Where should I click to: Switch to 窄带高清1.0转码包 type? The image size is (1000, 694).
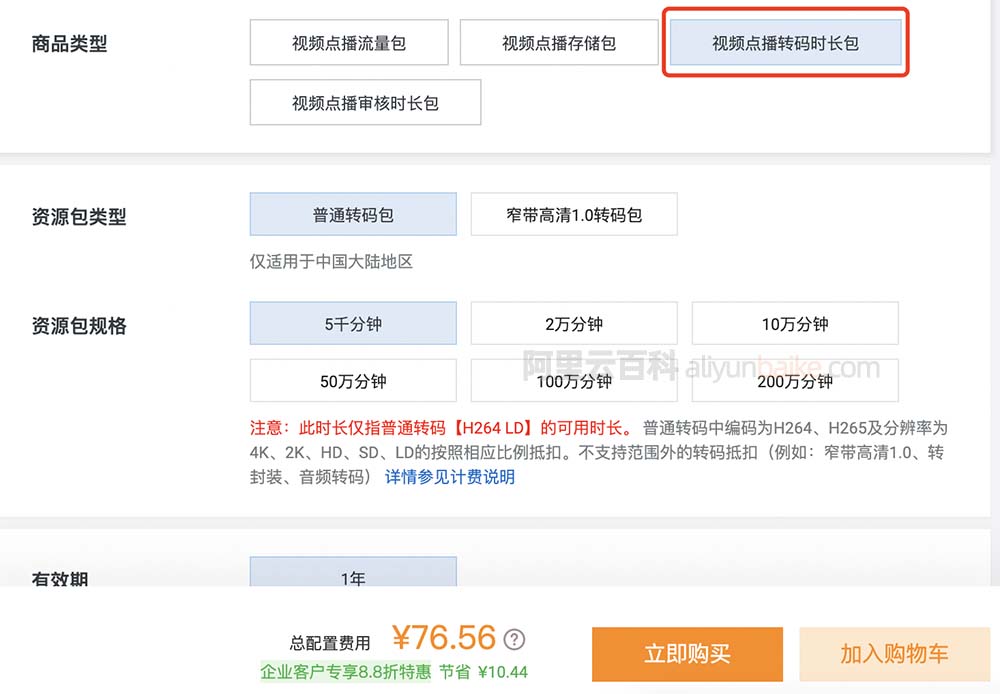point(574,215)
